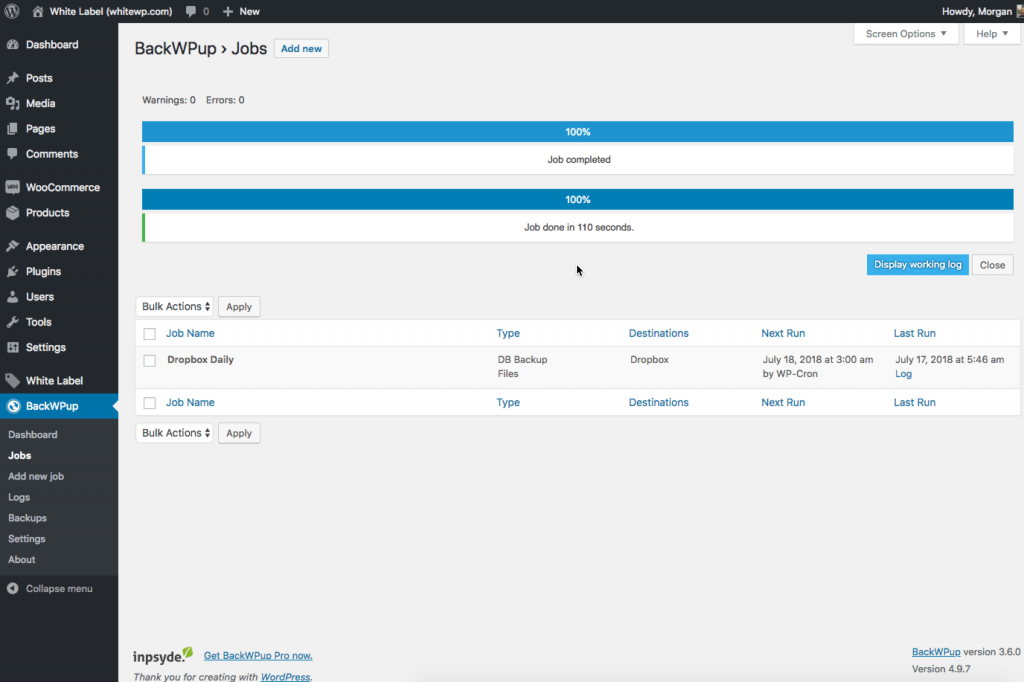
Task: Click the Dashboard gauge icon in sidebar
Action: 12,44
